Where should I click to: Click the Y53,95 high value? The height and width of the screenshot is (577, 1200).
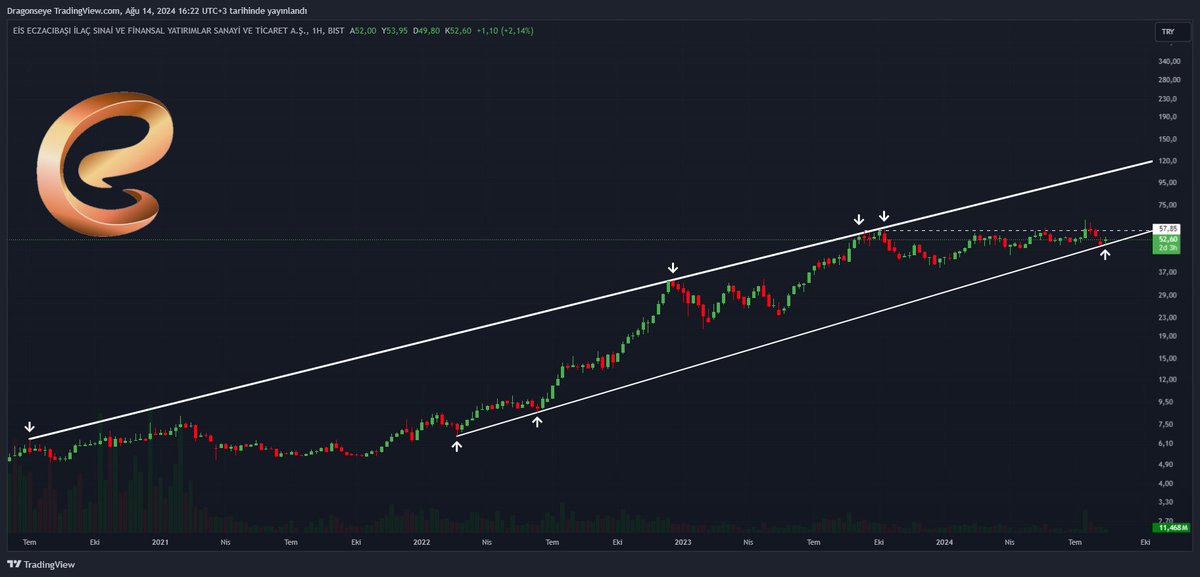tap(394, 31)
